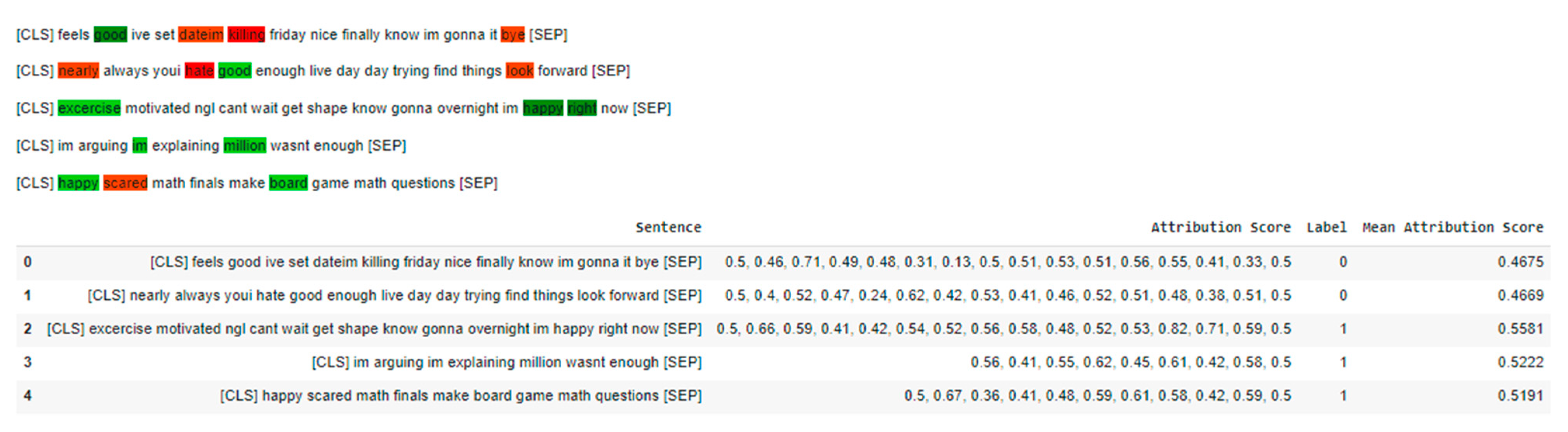
Task: Select the mean score value 0.5191
Action: [1520, 396]
